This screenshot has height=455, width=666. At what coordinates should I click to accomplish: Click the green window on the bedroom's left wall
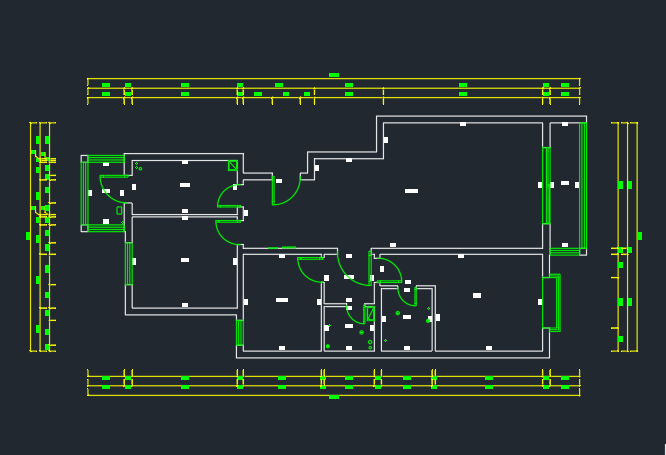click(128, 263)
